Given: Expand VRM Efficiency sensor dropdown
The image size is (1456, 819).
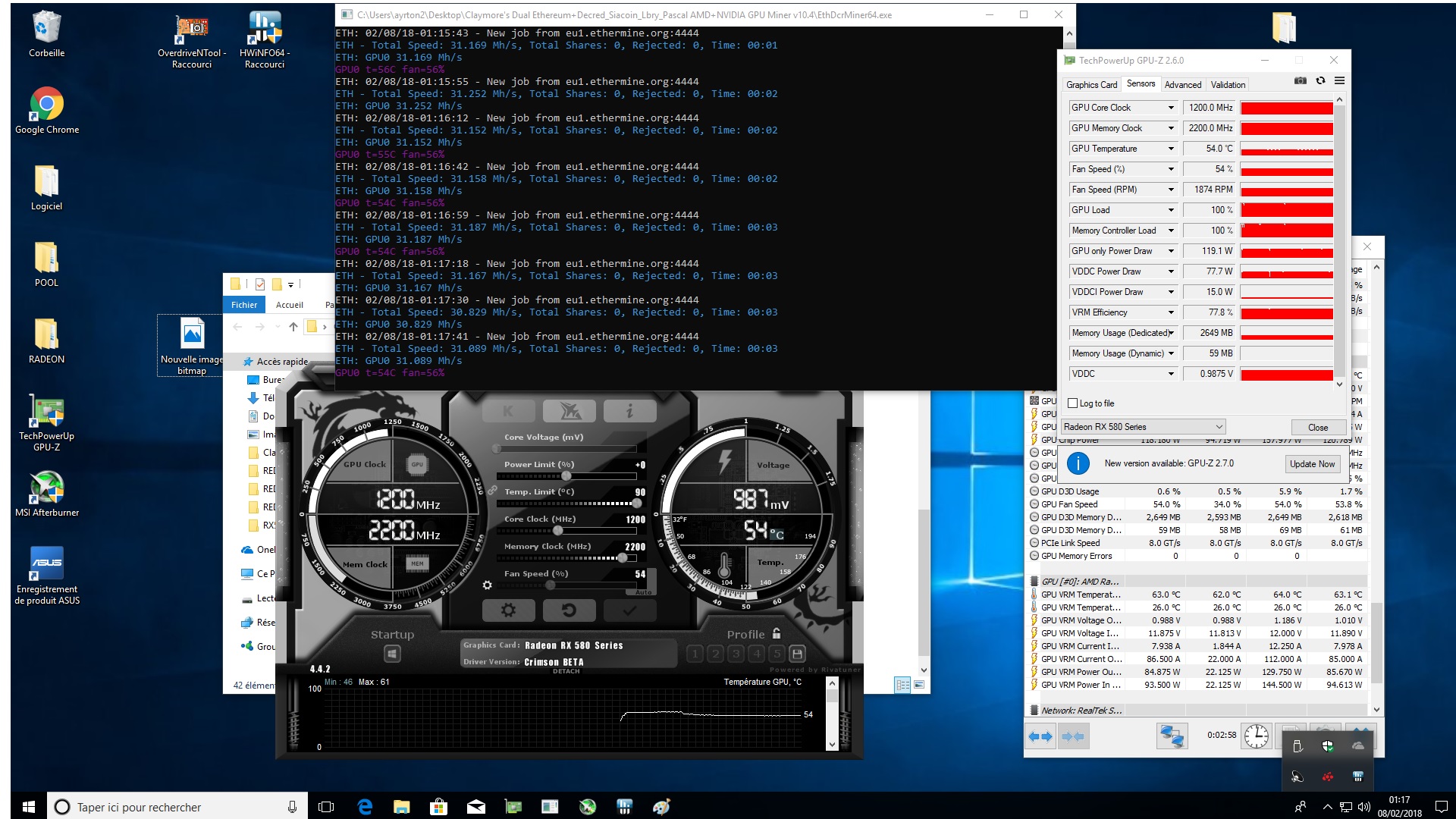Looking at the screenshot, I should [x=1171, y=312].
